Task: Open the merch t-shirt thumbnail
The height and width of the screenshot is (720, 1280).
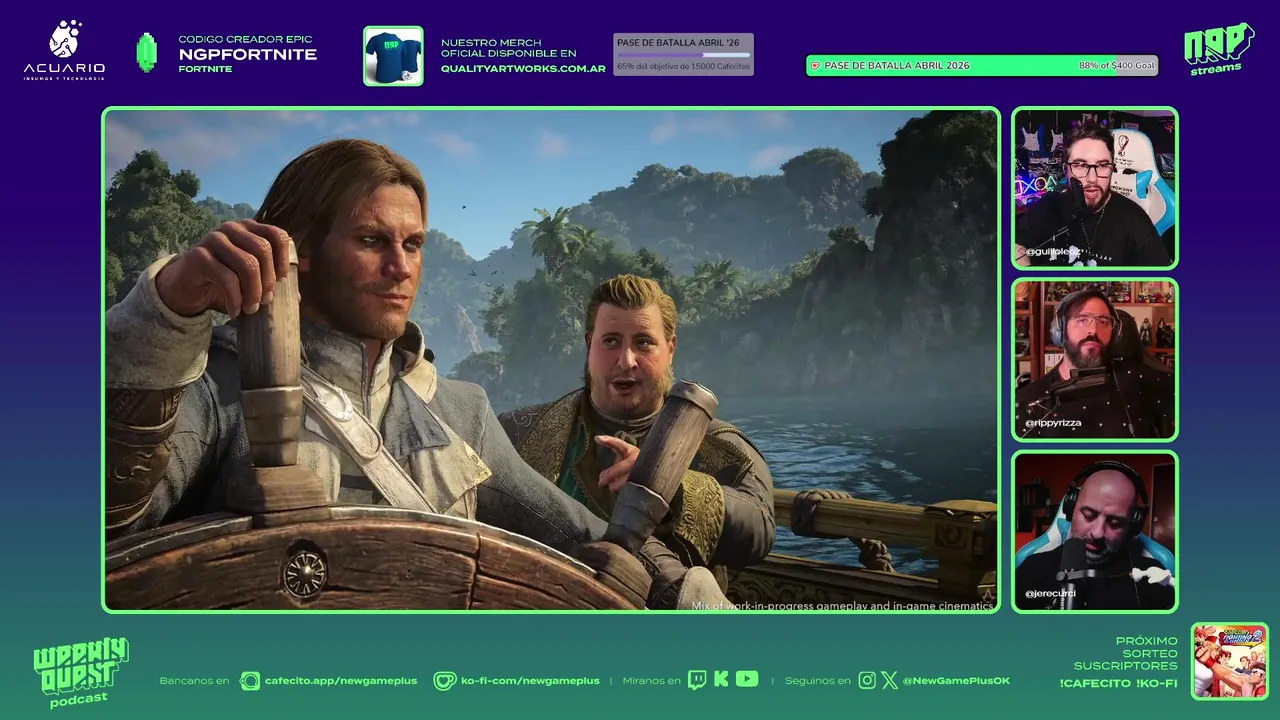Action: click(x=393, y=56)
